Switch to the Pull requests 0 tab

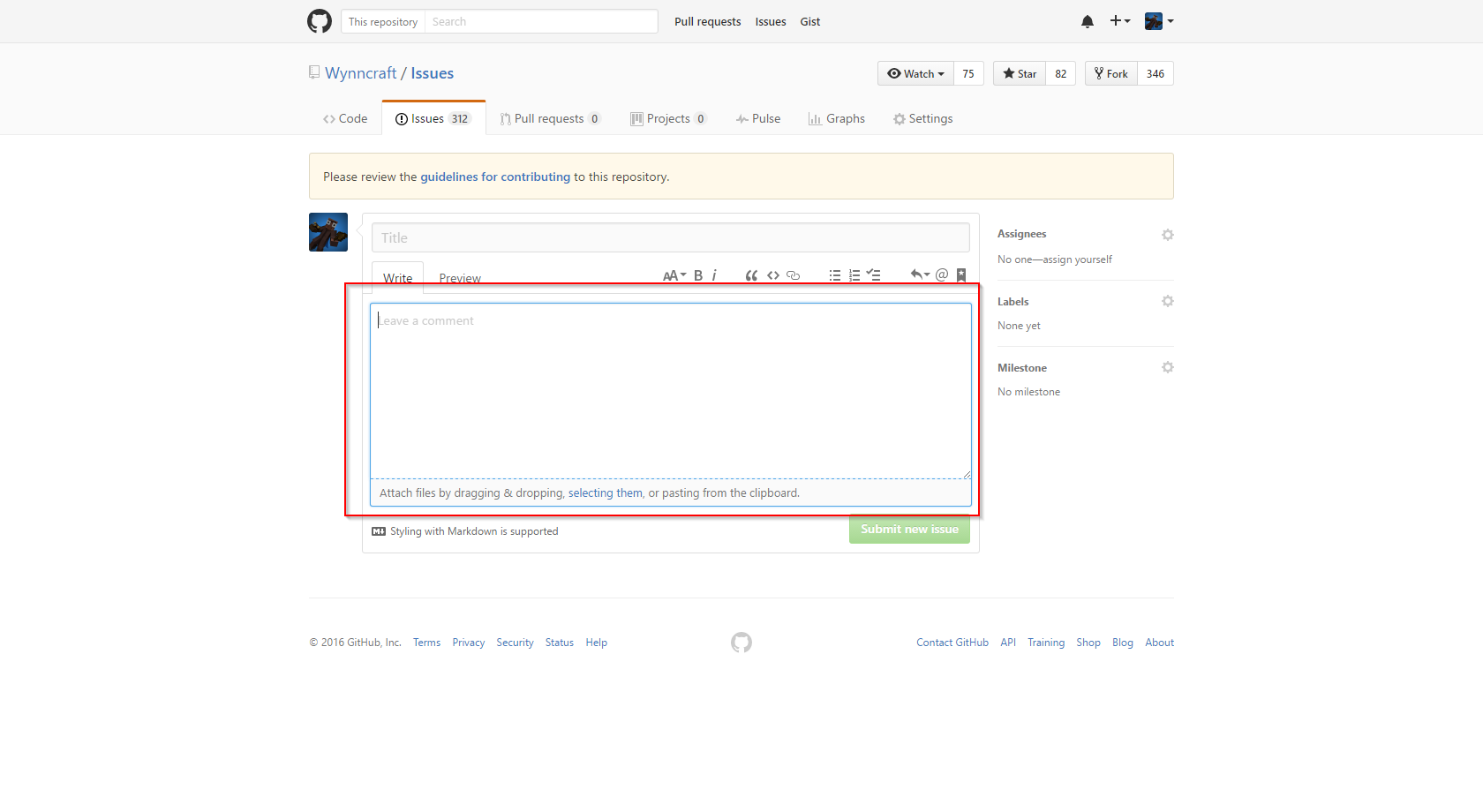551,118
